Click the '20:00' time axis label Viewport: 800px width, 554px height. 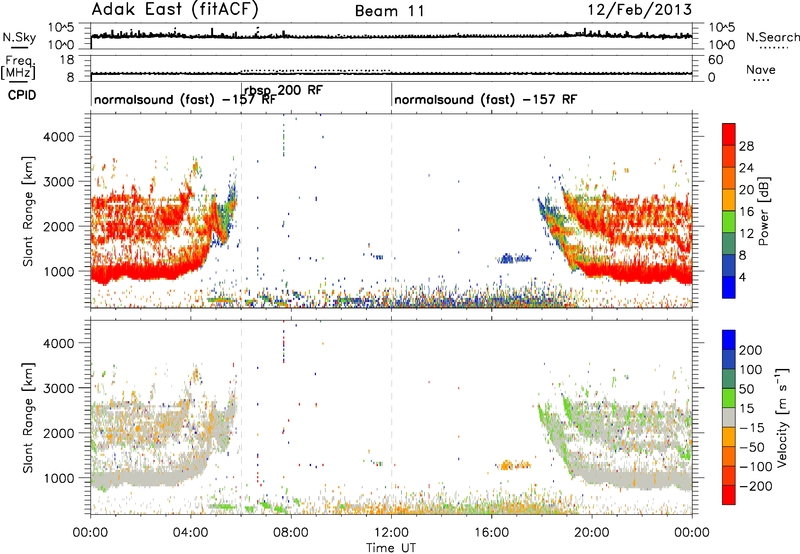point(591,533)
